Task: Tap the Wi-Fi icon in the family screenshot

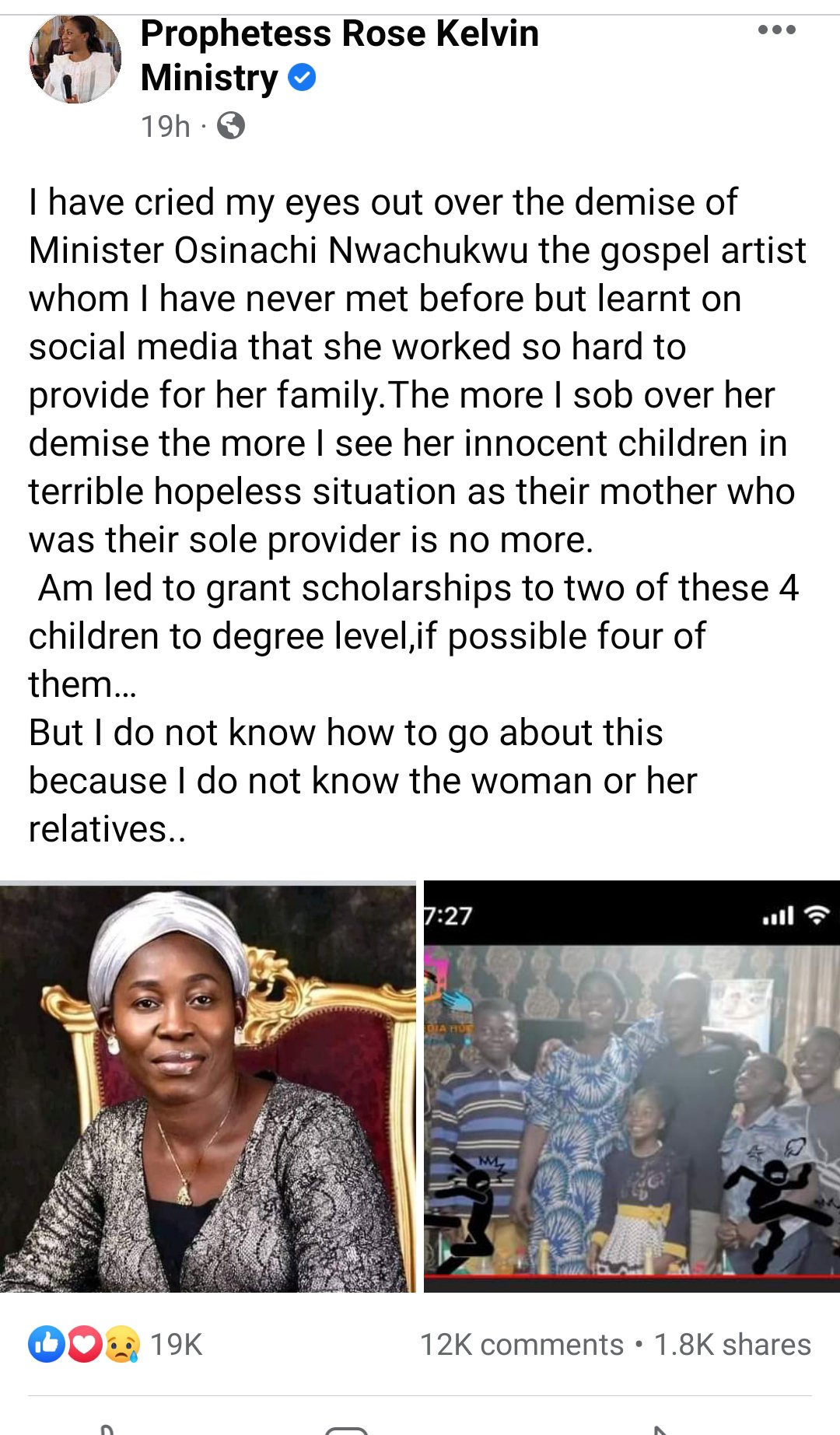Action: point(817,915)
